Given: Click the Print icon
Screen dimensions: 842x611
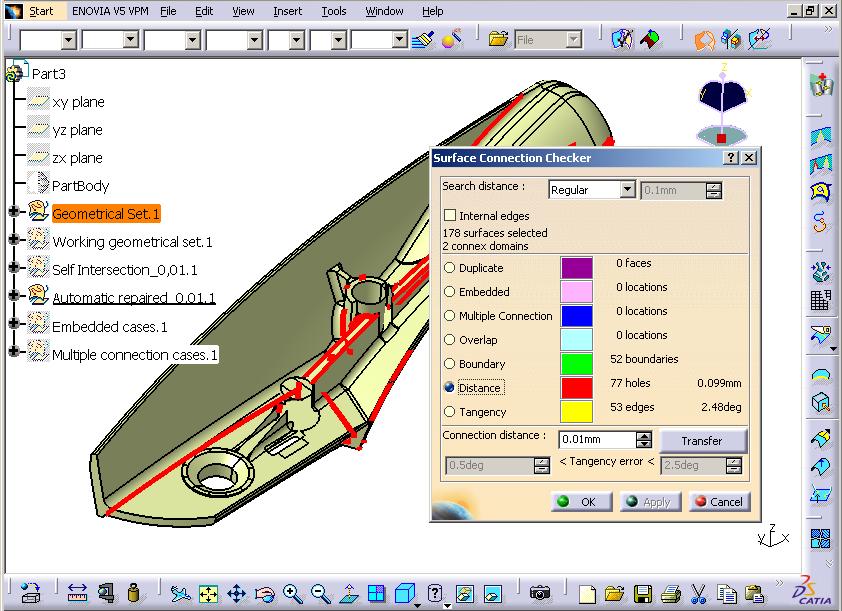Looking at the screenshot, I should (670, 594).
